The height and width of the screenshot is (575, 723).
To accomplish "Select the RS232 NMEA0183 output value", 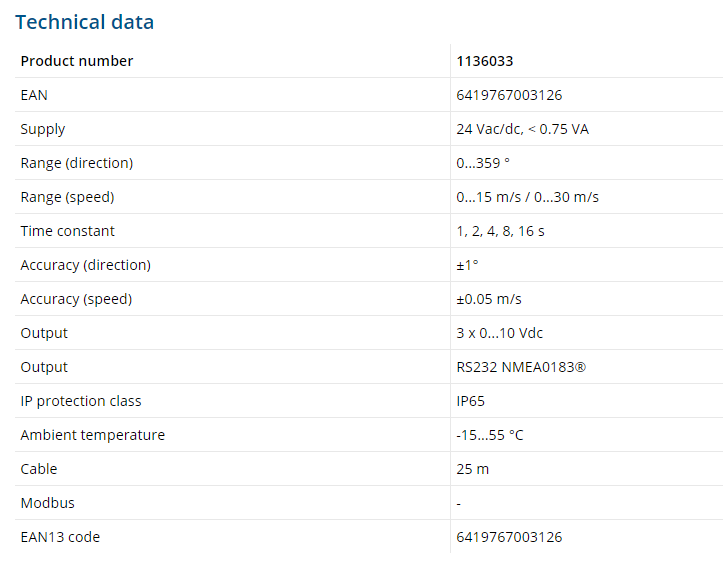I will click(521, 367).
